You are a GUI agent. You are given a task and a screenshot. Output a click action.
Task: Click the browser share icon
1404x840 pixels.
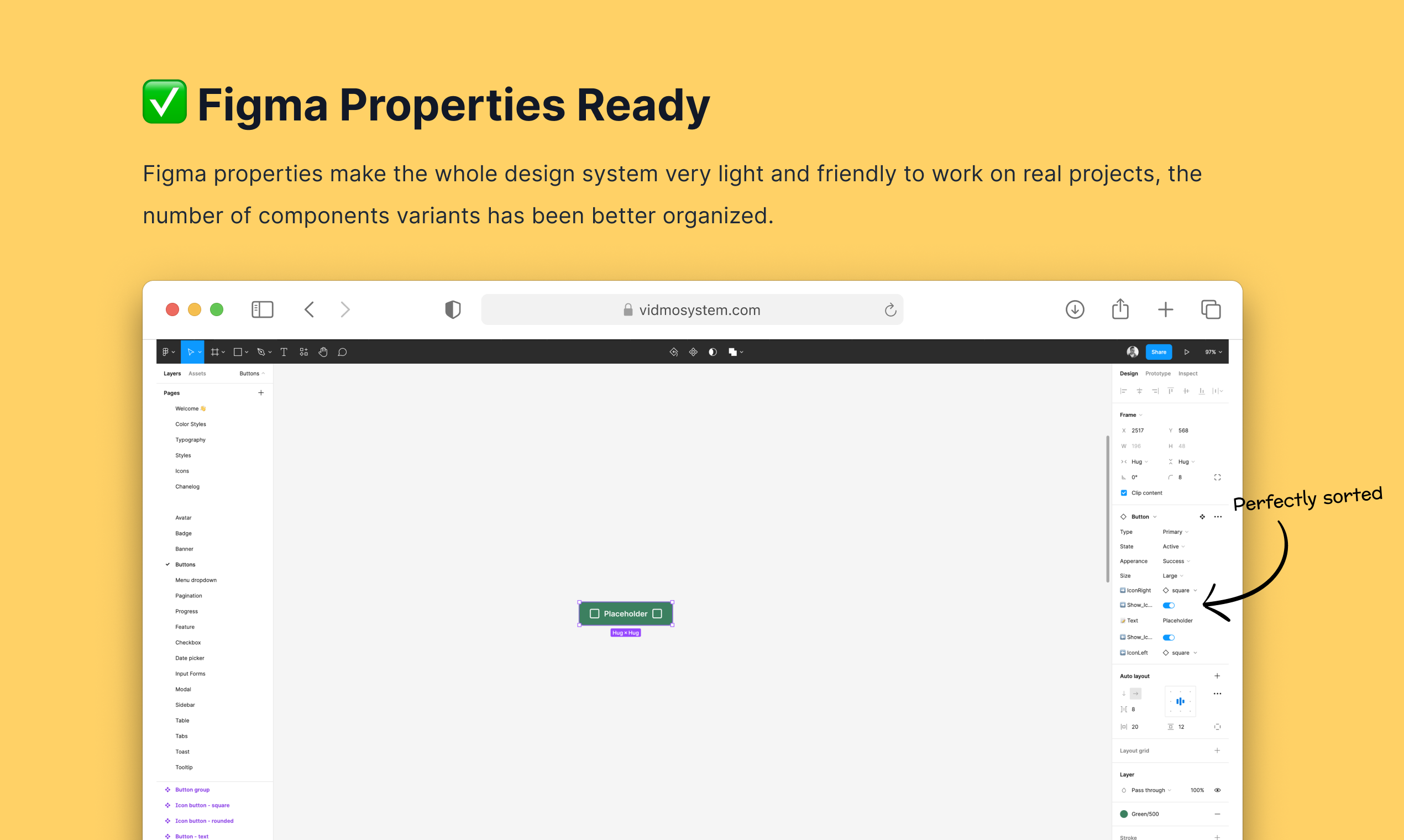coord(1120,308)
